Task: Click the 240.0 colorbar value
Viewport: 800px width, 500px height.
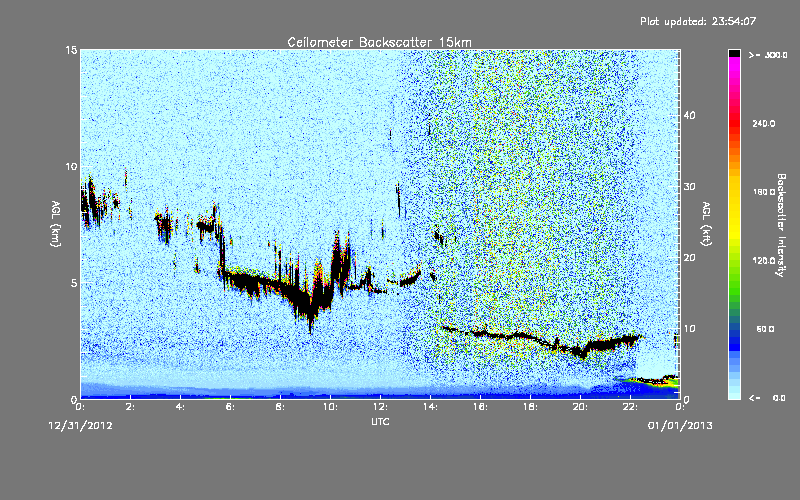Action: click(763, 123)
